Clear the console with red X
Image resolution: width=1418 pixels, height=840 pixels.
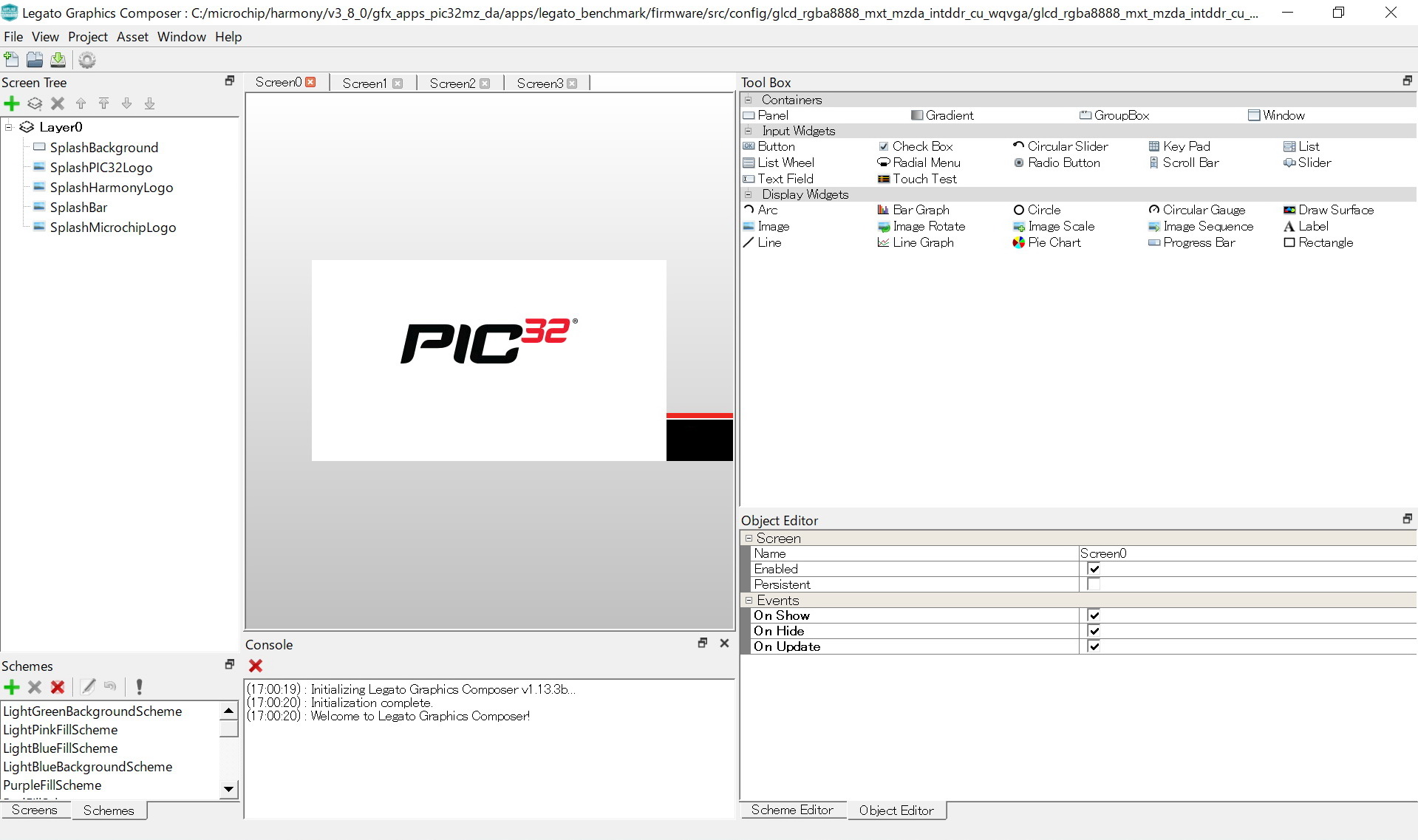coord(256,666)
